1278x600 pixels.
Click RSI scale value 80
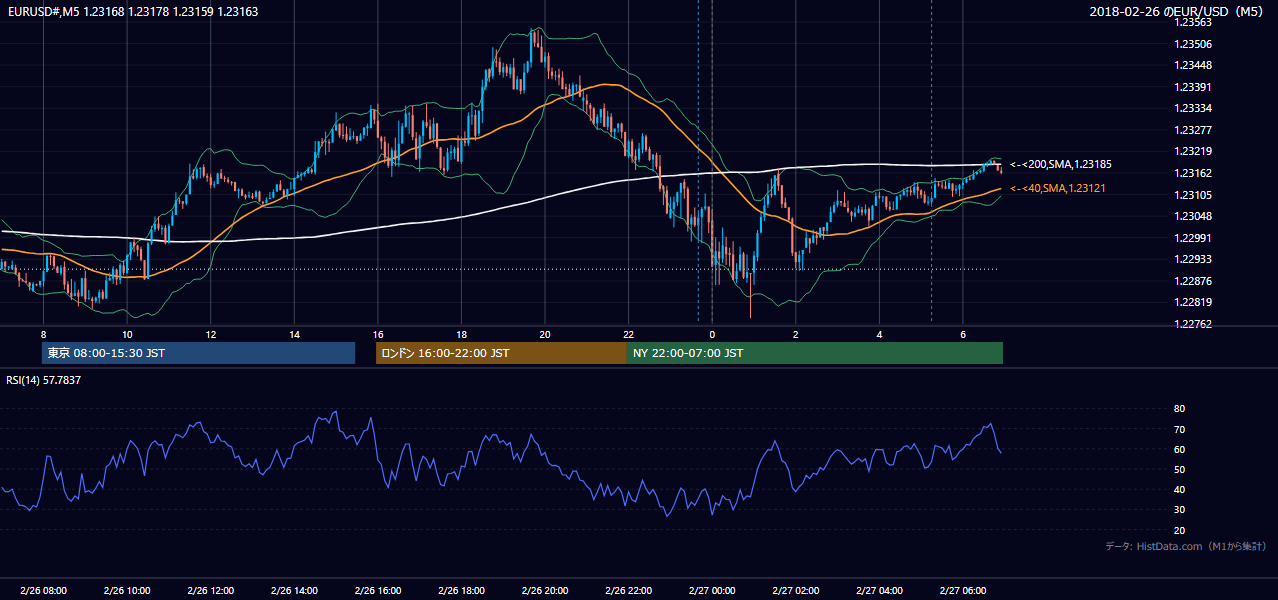tap(1179, 409)
